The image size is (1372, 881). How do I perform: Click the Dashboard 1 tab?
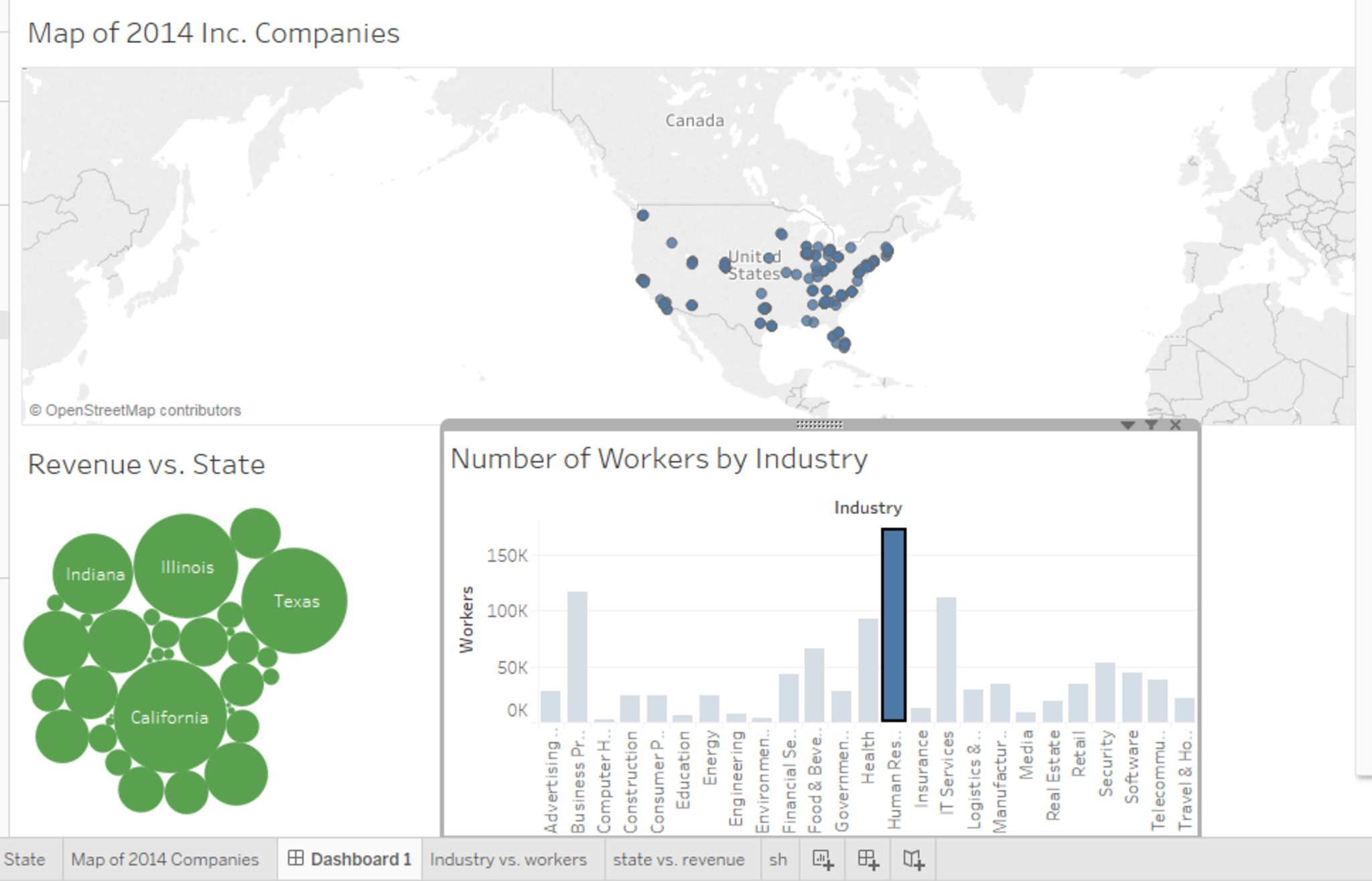pos(350,860)
